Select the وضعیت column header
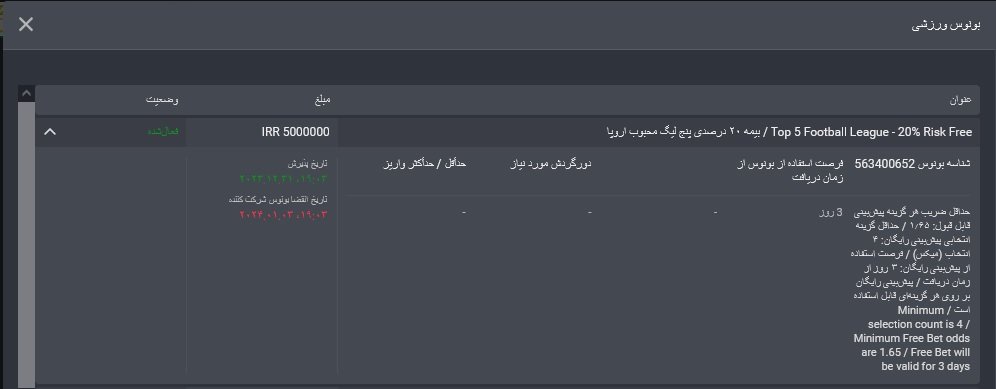 tap(163, 100)
